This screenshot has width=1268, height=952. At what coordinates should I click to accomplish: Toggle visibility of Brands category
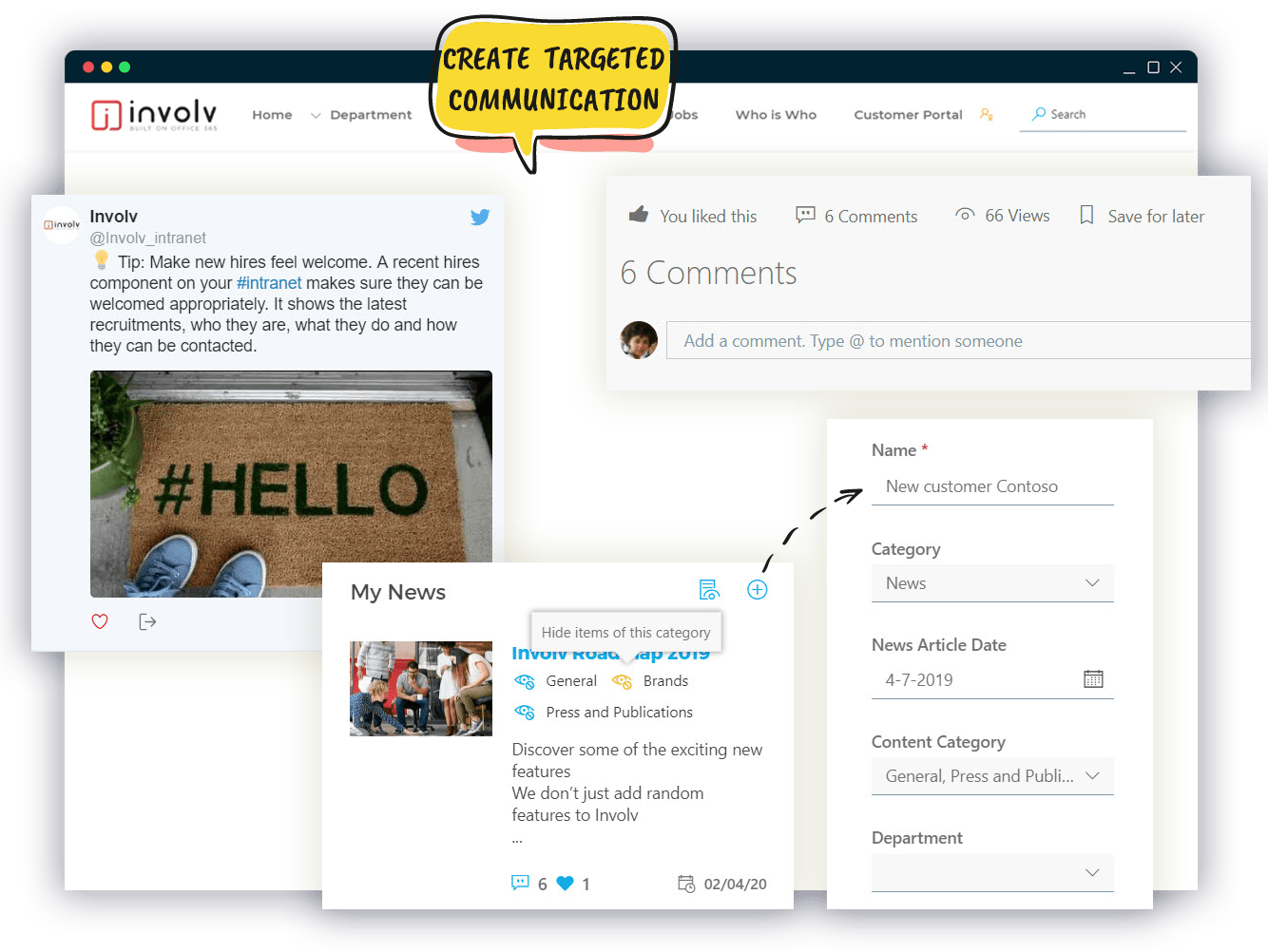pos(622,681)
